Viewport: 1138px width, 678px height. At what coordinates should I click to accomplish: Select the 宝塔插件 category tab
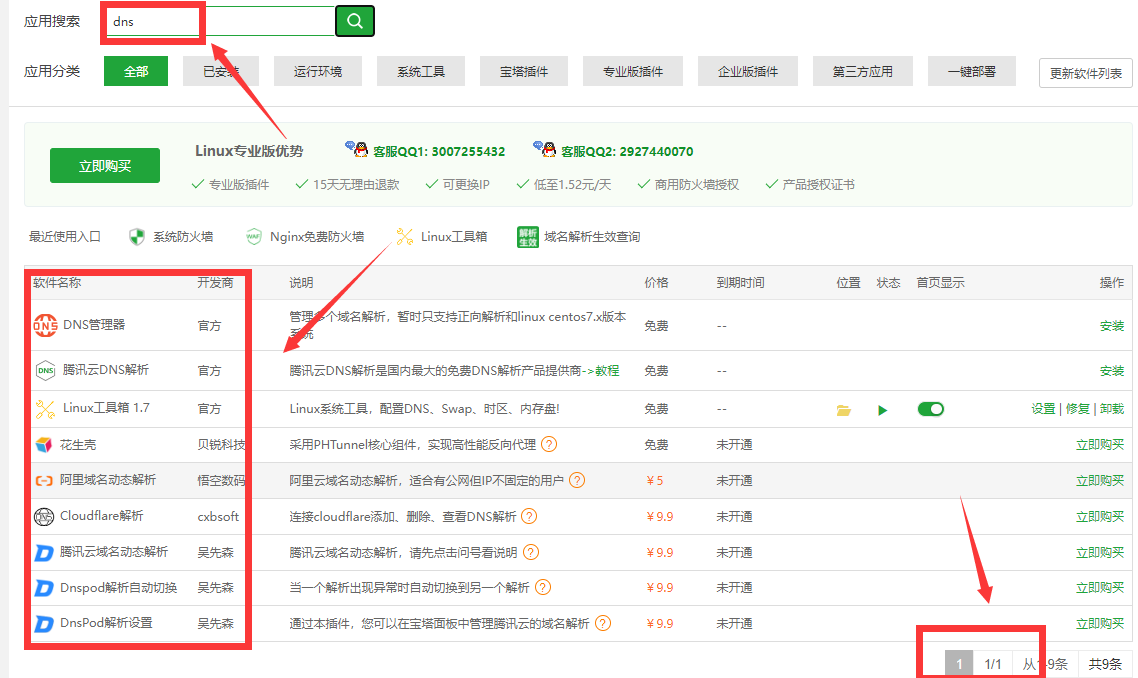pyautogui.click(x=524, y=71)
